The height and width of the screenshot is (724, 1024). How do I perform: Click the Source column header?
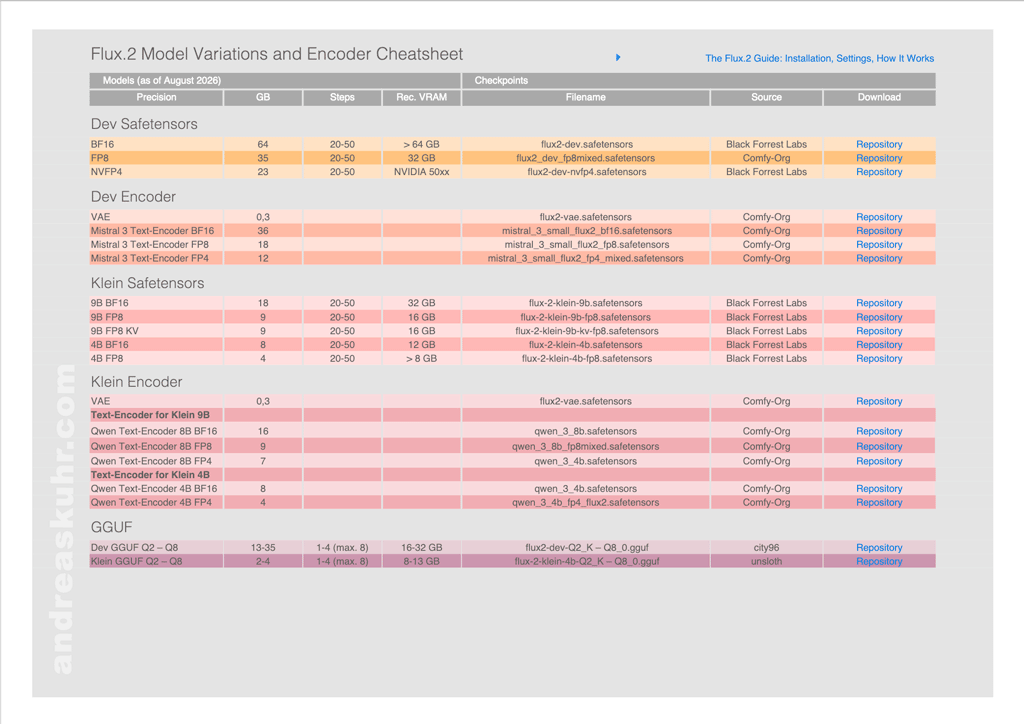(x=766, y=97)
